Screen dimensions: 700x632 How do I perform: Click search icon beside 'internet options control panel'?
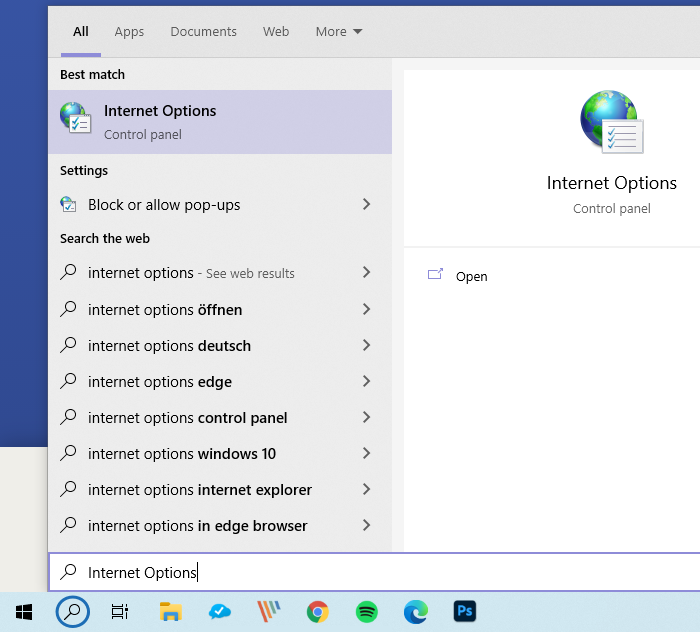pyautogui.click(x=68, y=417)
